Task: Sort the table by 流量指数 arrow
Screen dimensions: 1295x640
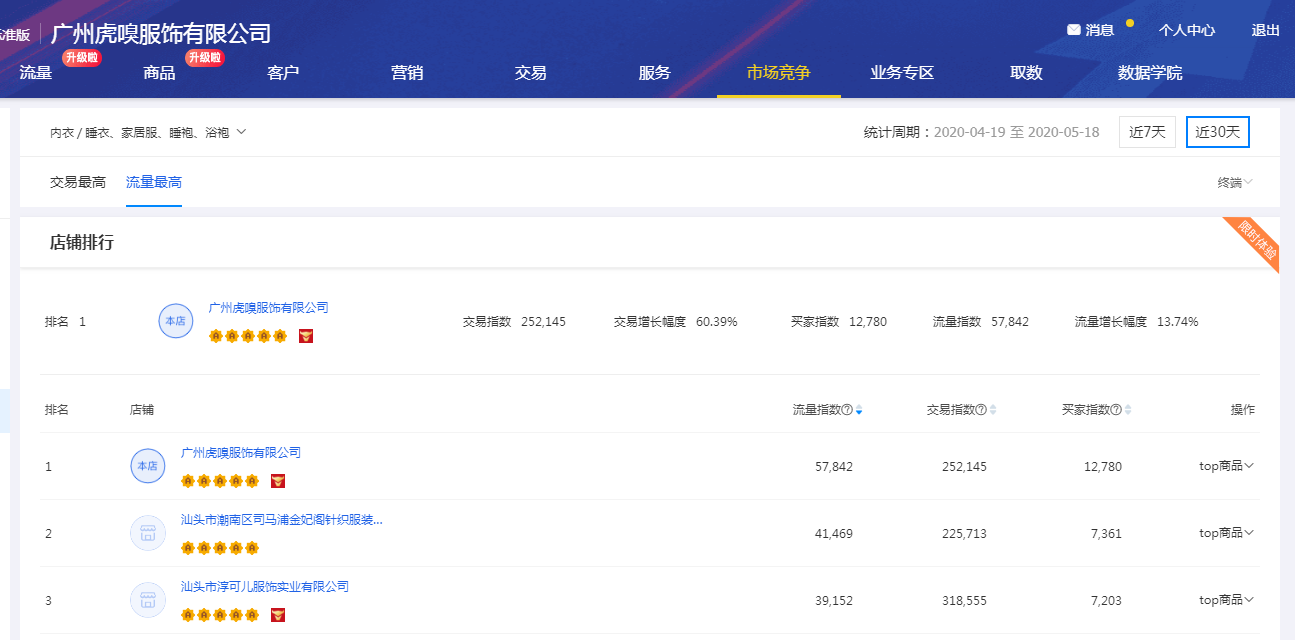Action: (x=859, y=410)
